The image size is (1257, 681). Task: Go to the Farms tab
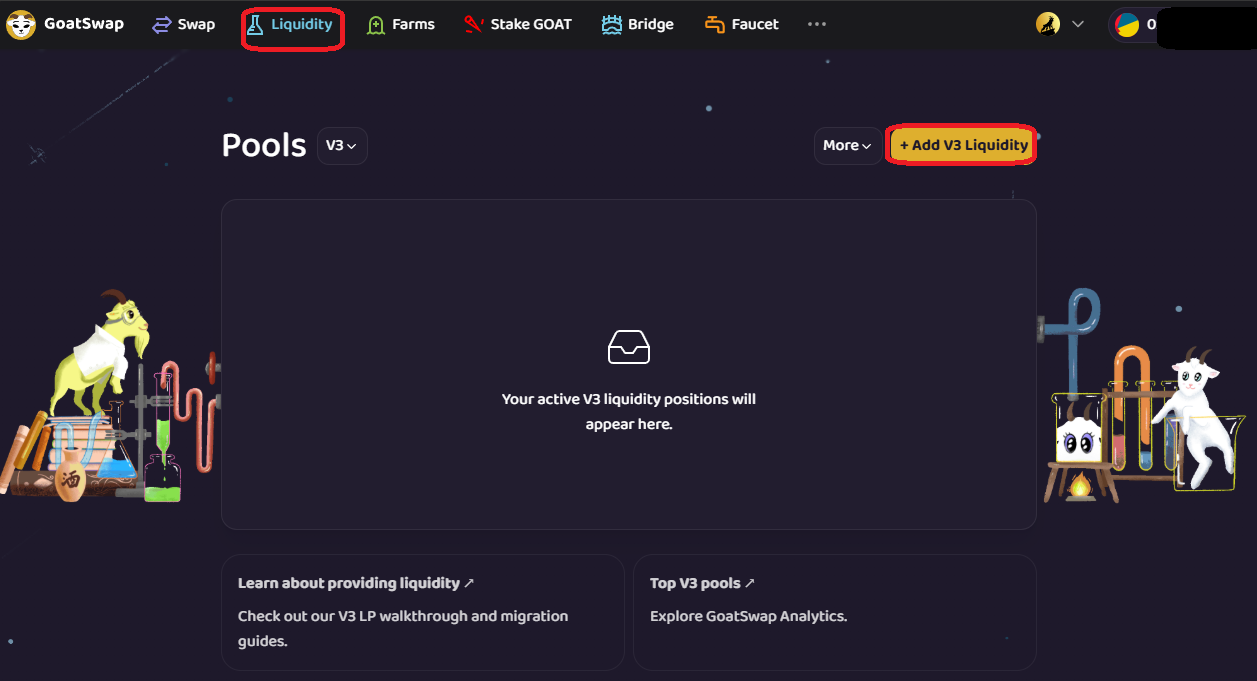tap(413, 25)
